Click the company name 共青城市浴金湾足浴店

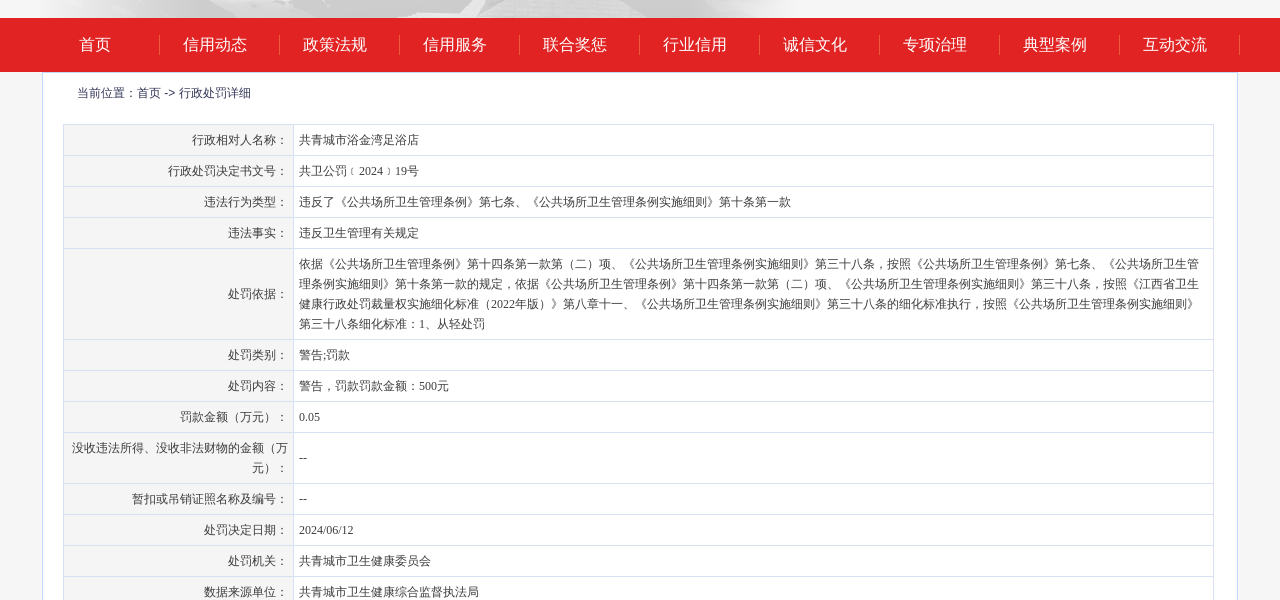(359, 140)
